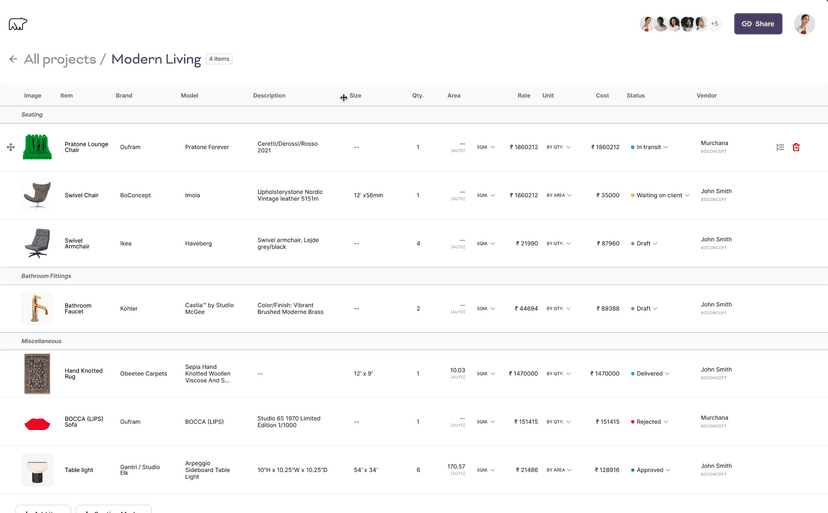Delete the Pratone Lounge Chair row
Viewport: 828px width, 513px height.
[796, 147]
